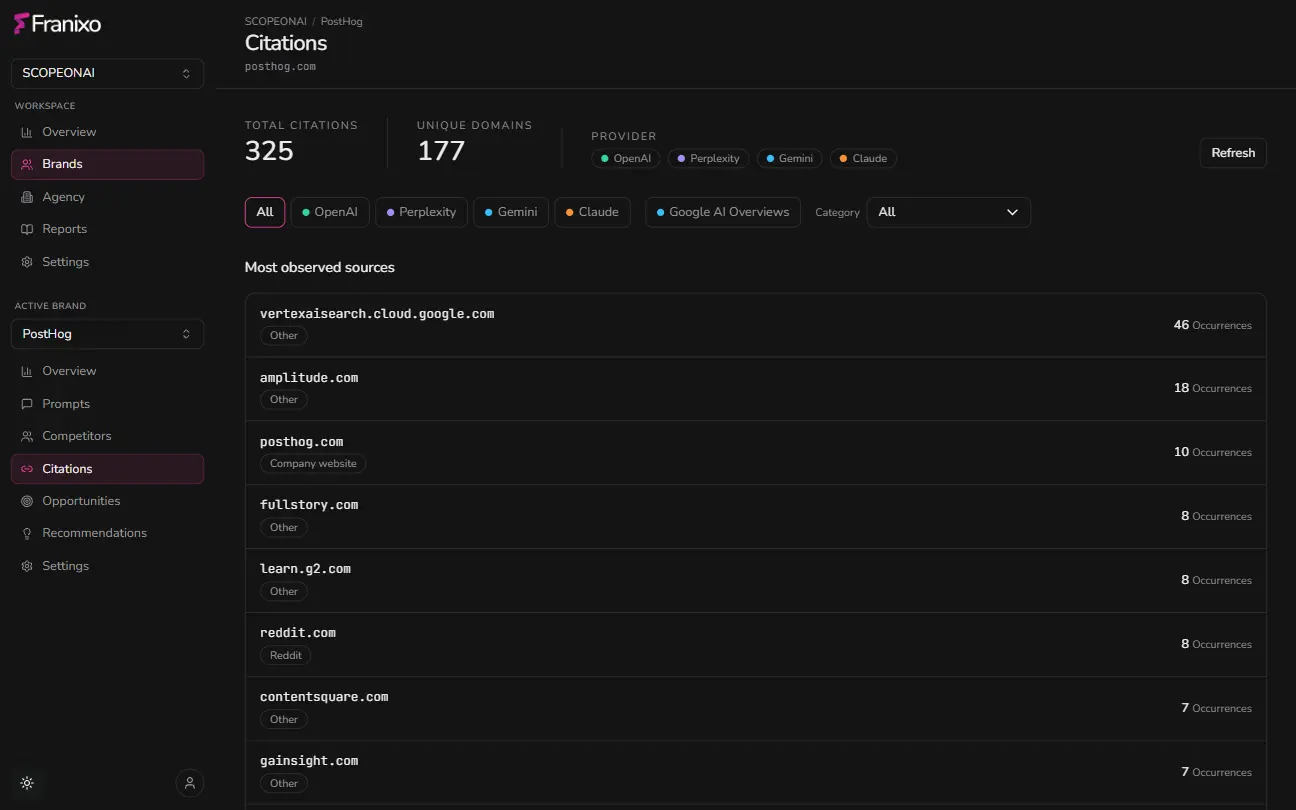Screen dimensions: 1296x810
Task: Open the fullstory.com source row
Action: pyautogui.click(x=756, y=517)
